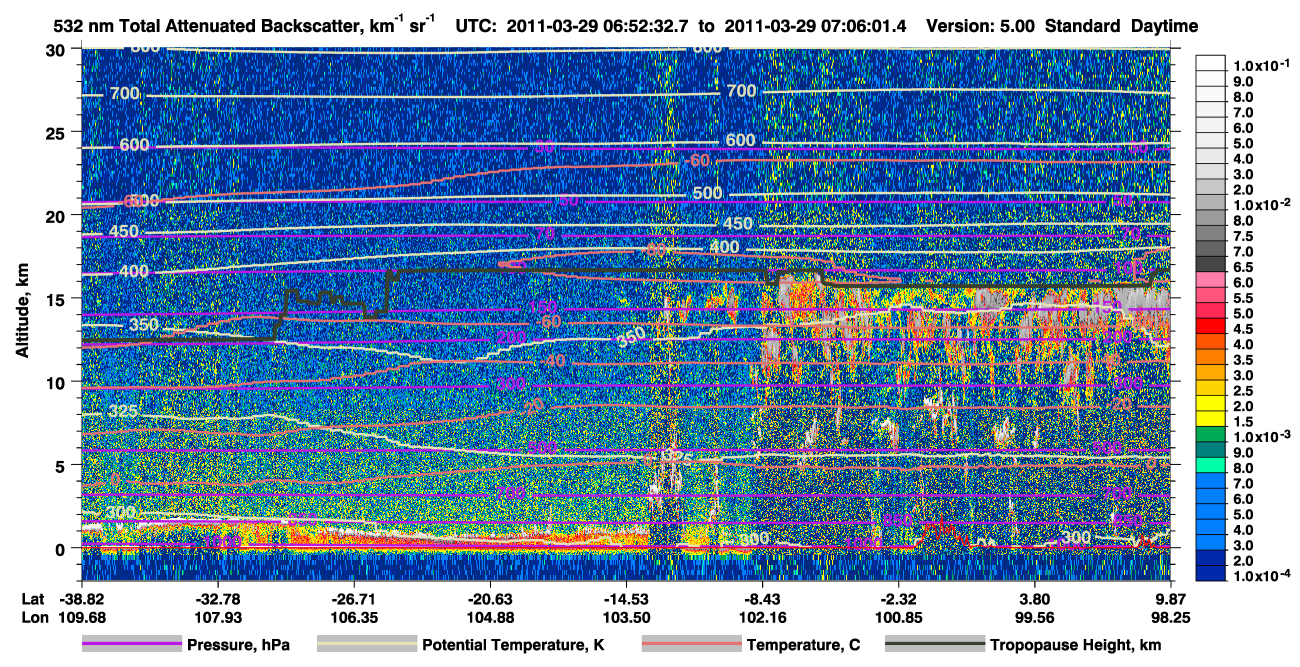Click the 'Lat' row label below the plot
The height and width of the screenshot is (667, 1300).
click(32, 600)
